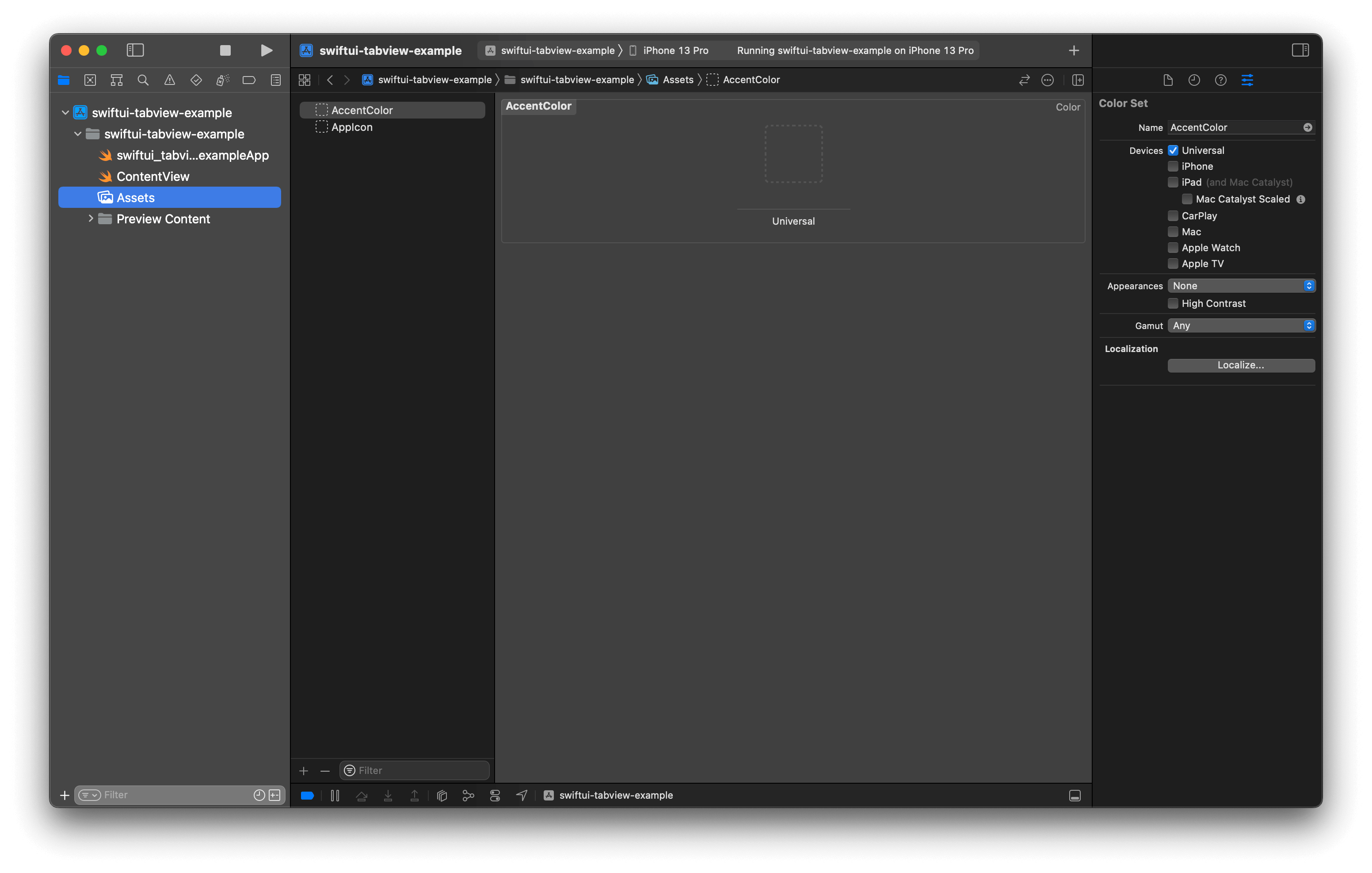The width and height of the screenshot is (1372, 873).
Task: Click the Color button top right
Action: pyautogui.click(x=1068, y=107)
